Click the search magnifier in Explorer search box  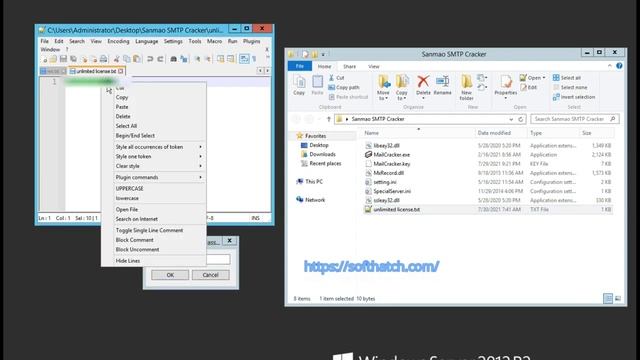pos(613,119)
